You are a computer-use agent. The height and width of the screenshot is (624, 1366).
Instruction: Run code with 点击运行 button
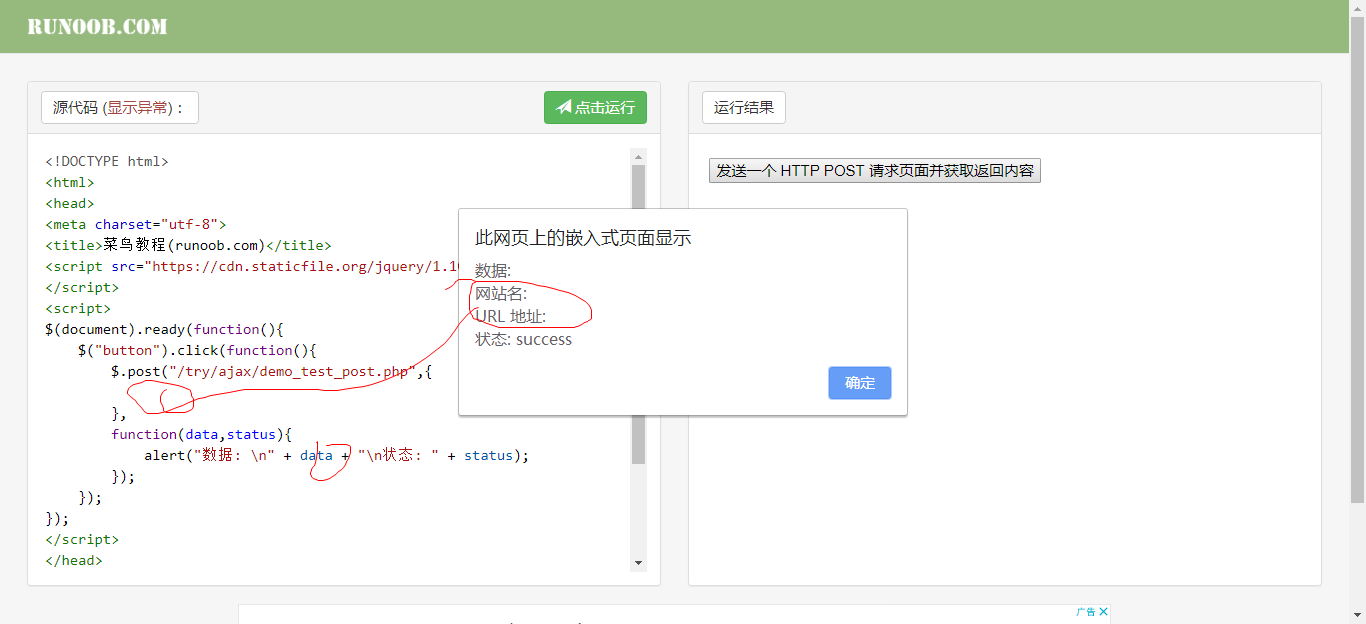click(x=595, y=107)
